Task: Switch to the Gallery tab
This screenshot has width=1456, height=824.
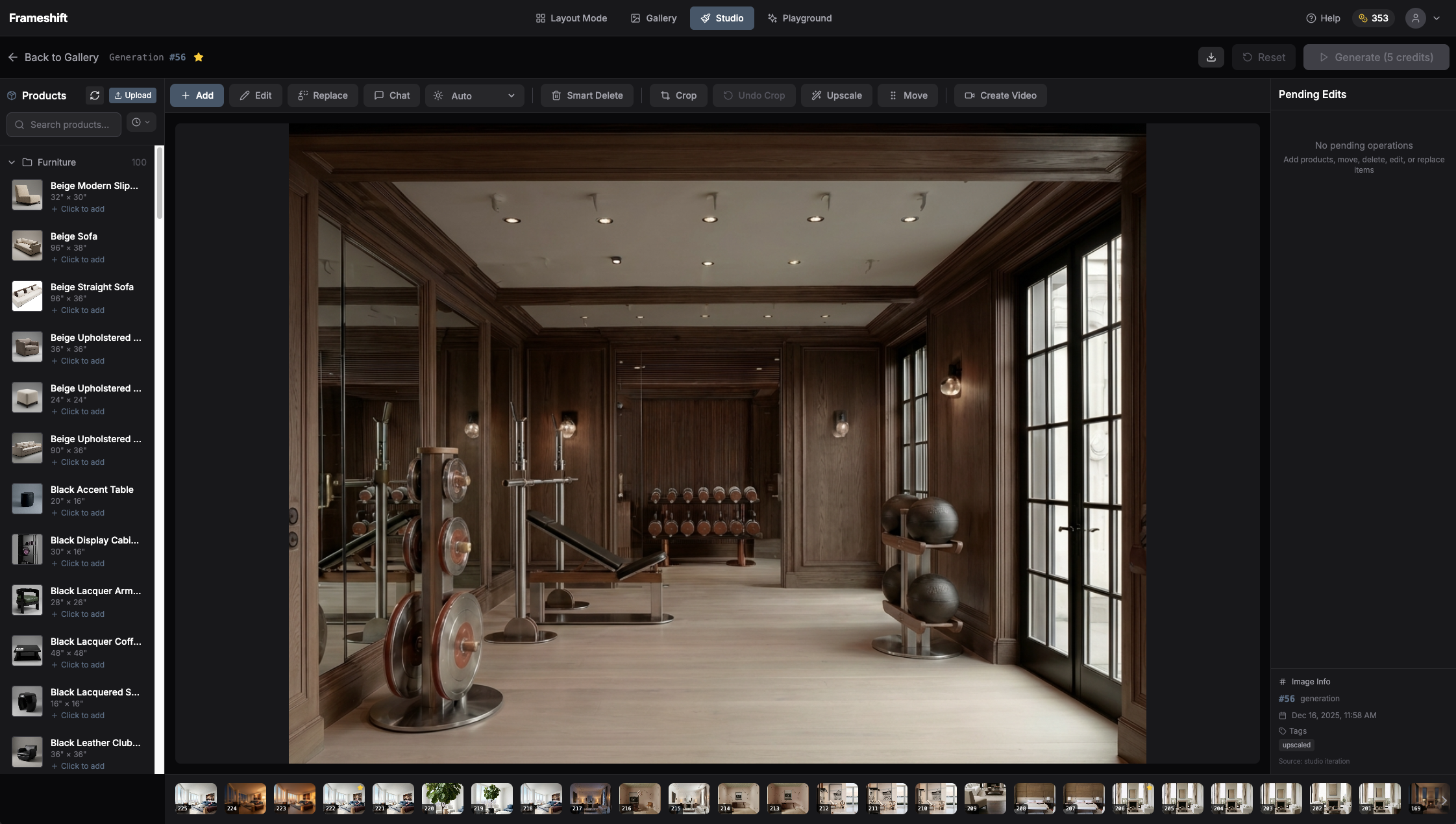Action: click(x=653, y=18)
